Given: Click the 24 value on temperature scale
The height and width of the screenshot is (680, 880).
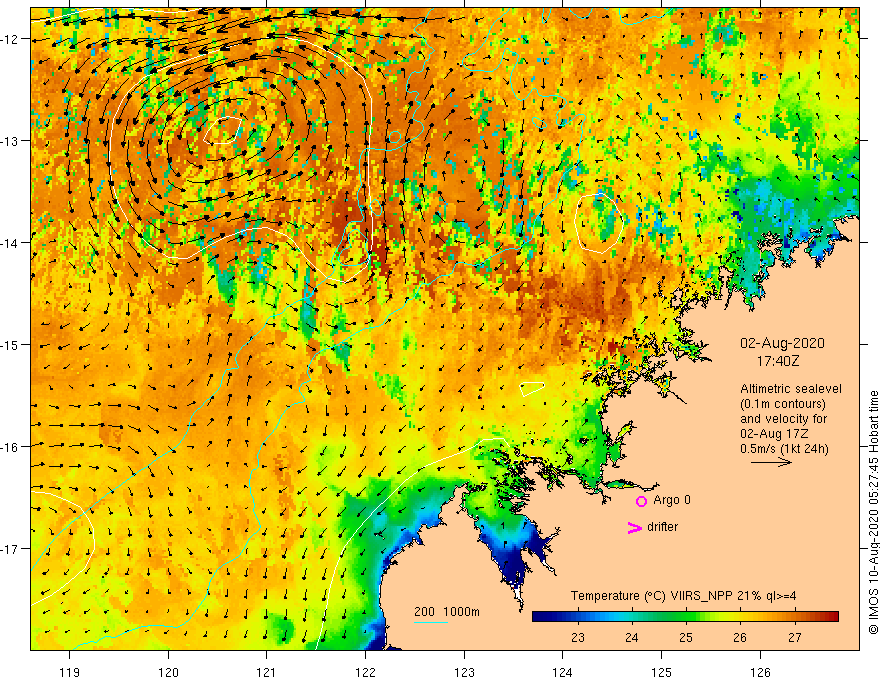Looking at the screenshot, I should (631, 637).
